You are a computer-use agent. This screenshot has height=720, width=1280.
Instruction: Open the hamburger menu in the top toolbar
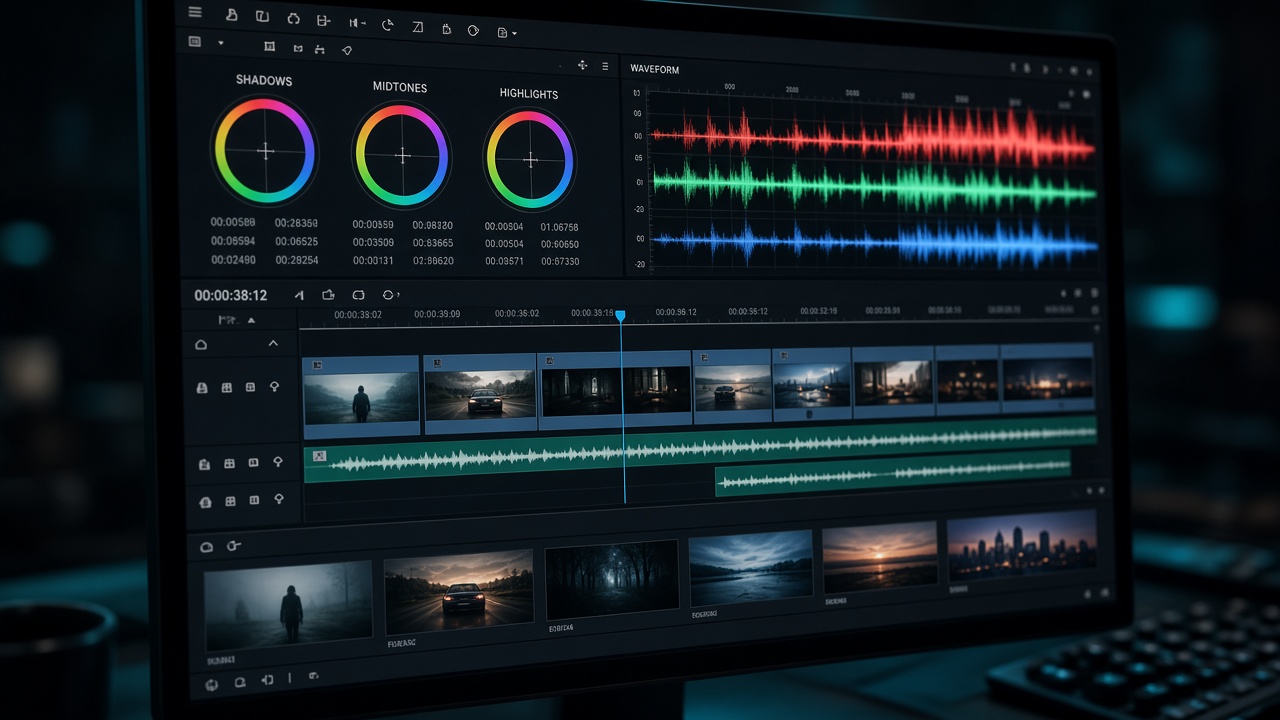[195, 13]
